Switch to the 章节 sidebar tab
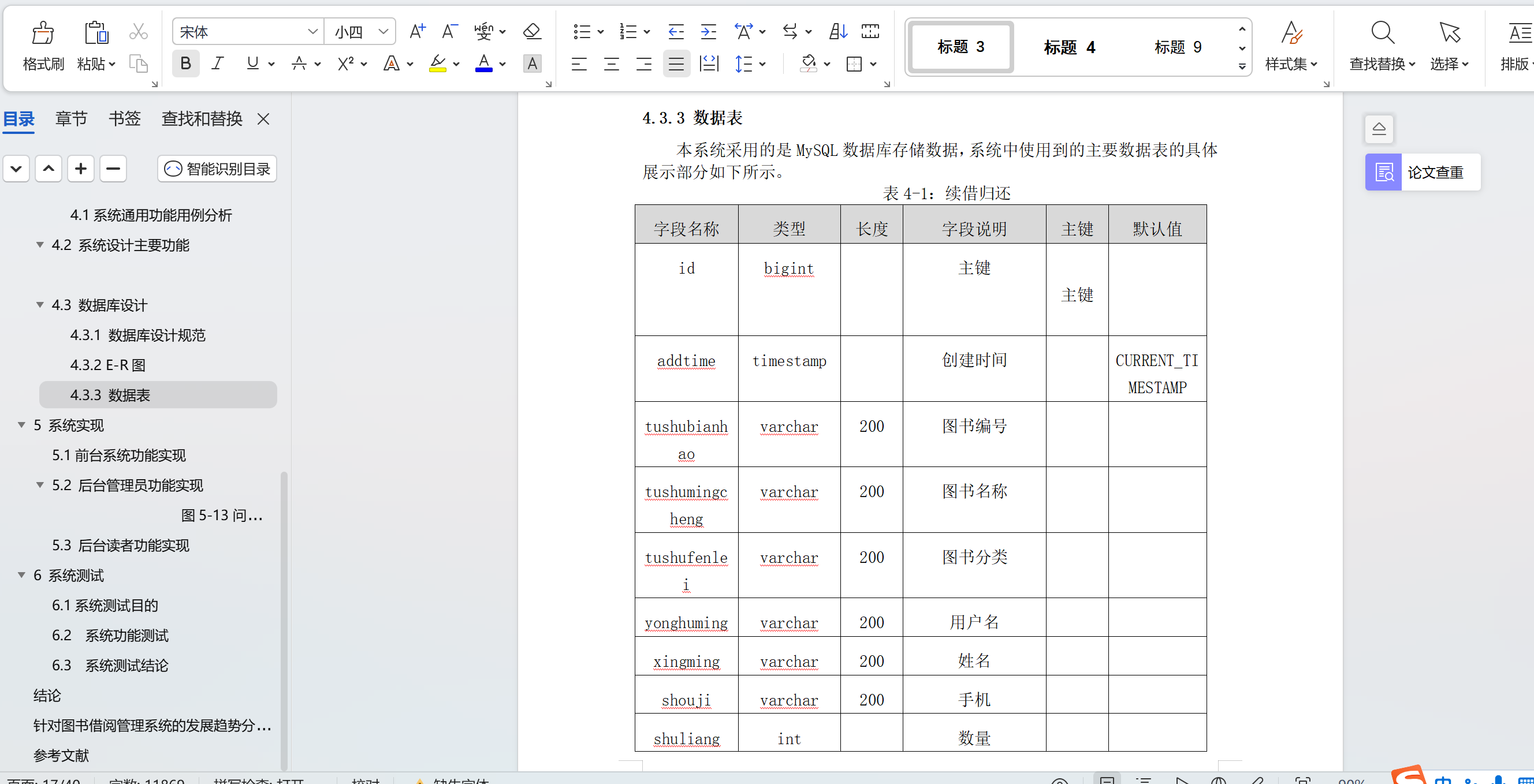The image size is (1534, 784). pos(71,118)
